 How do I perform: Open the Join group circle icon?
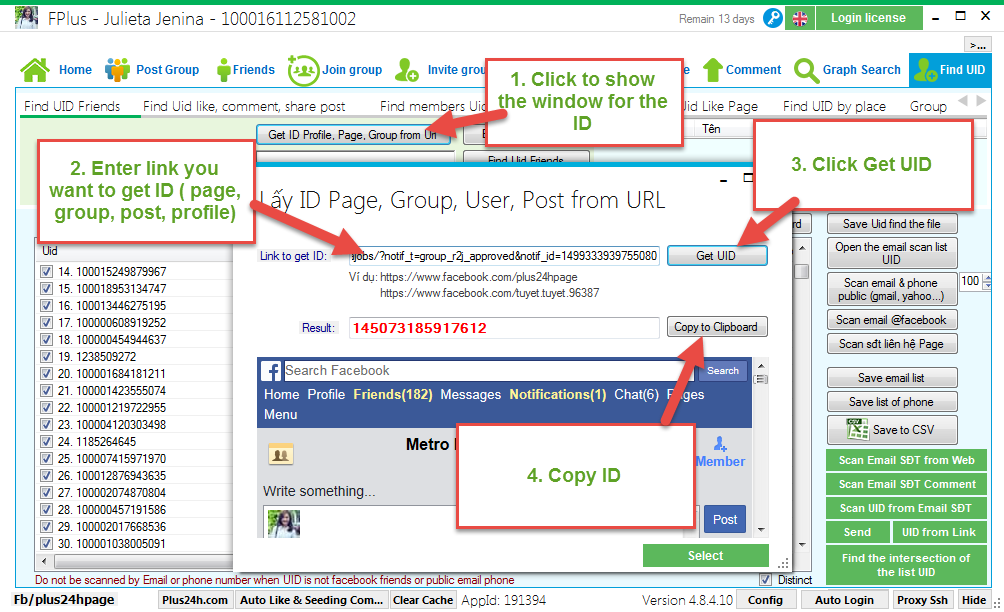pos(303,70)
